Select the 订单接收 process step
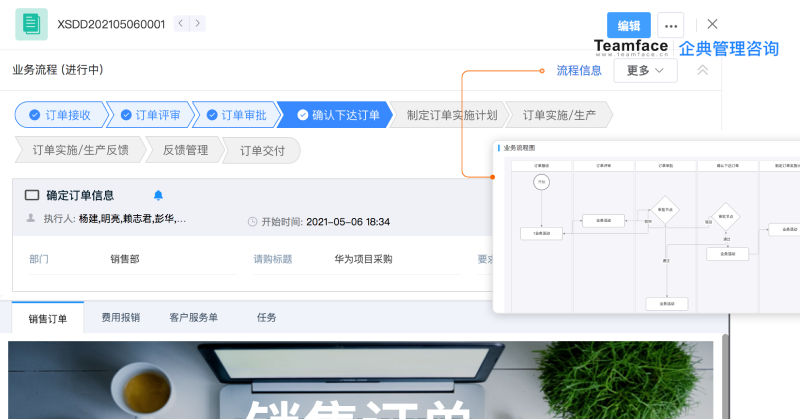 [60, 115]
